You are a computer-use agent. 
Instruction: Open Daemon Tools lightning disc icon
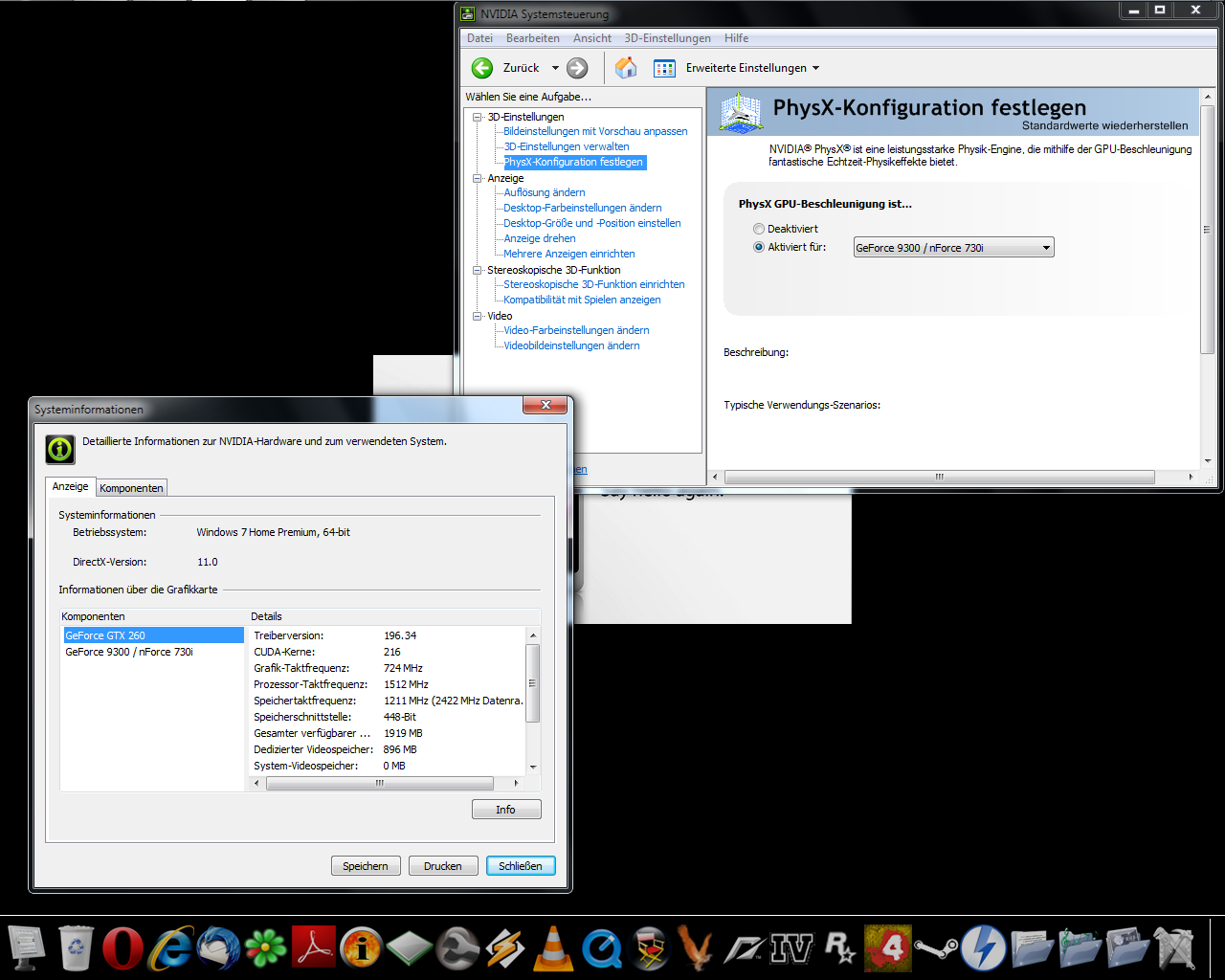tap(984, 948)
